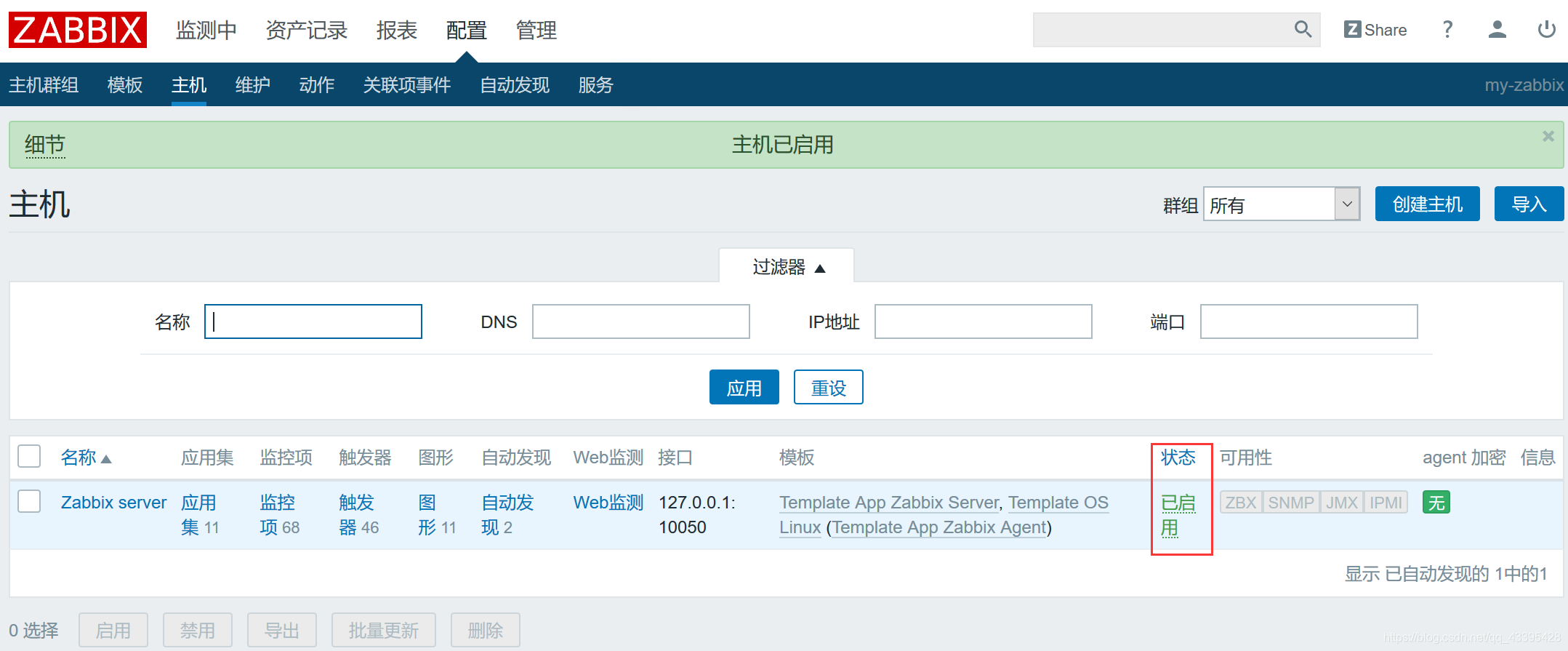Viewport: 1568px width, 651px height.
Task: Open 触发器 46 link
Action: (x=358, y=514)
